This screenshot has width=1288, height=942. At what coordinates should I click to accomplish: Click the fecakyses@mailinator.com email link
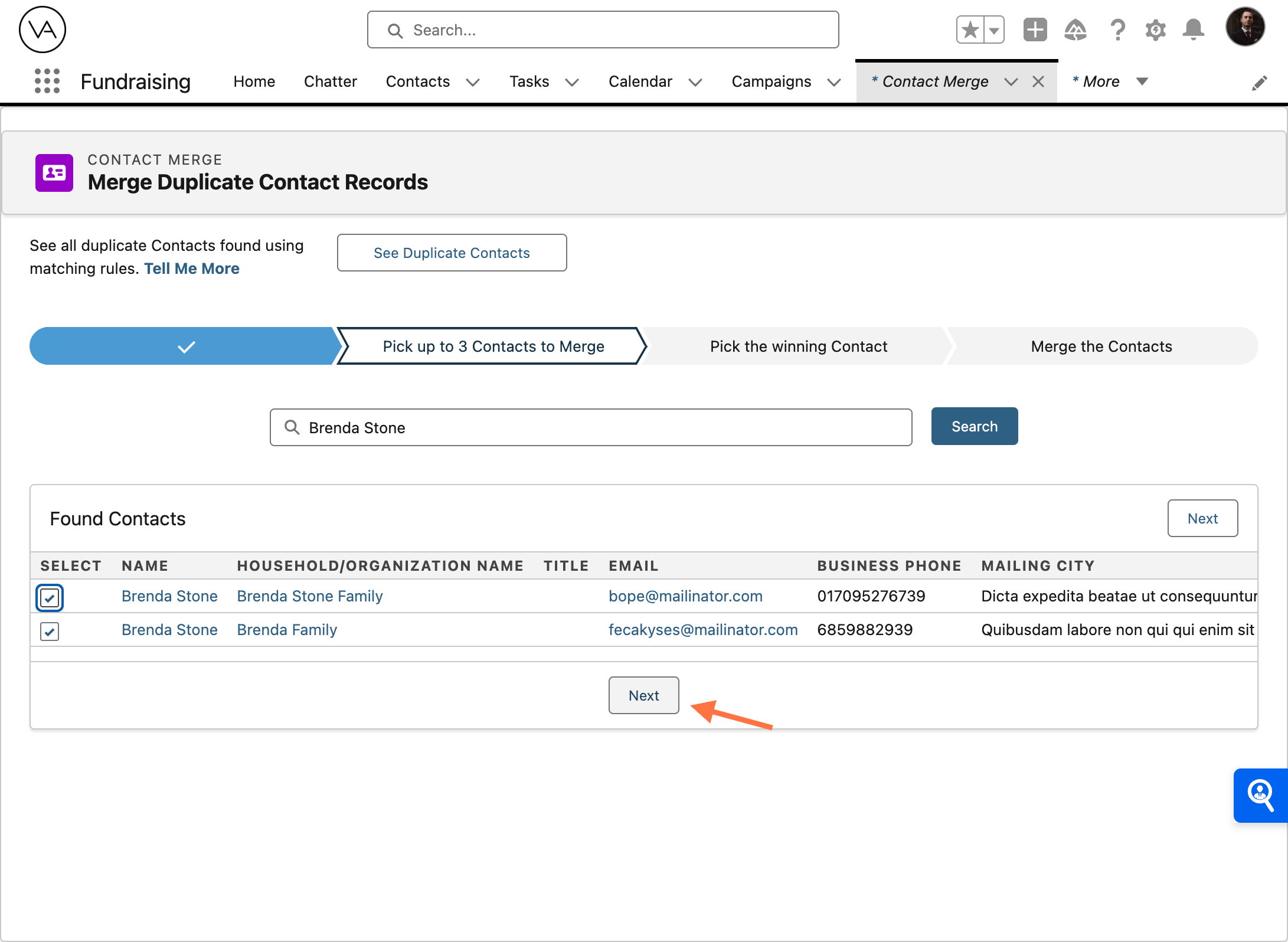[x=703, y=630]
